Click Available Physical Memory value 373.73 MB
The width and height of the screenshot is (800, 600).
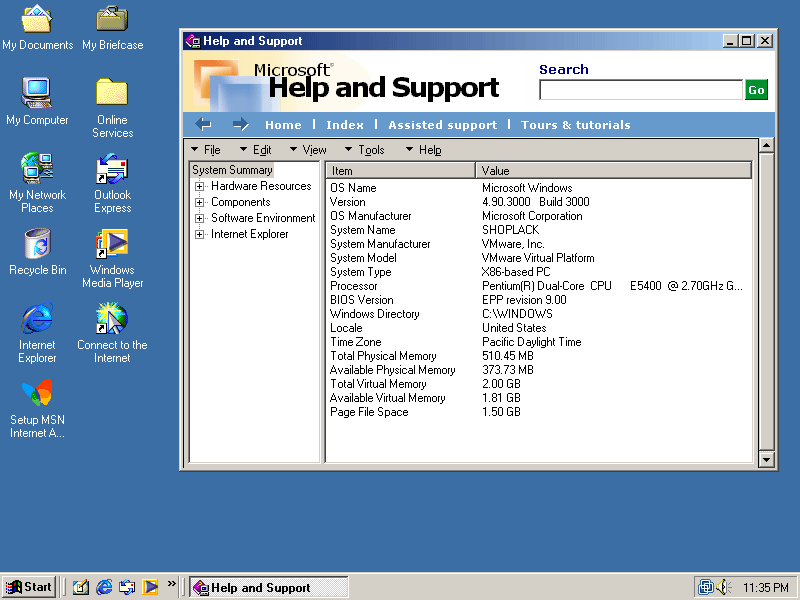508,369
